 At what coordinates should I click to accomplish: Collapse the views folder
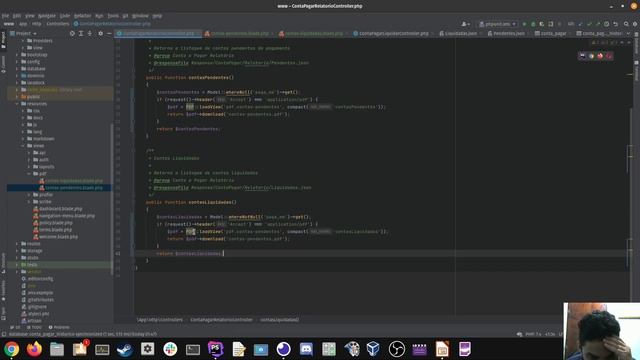[x=23, y=146]
